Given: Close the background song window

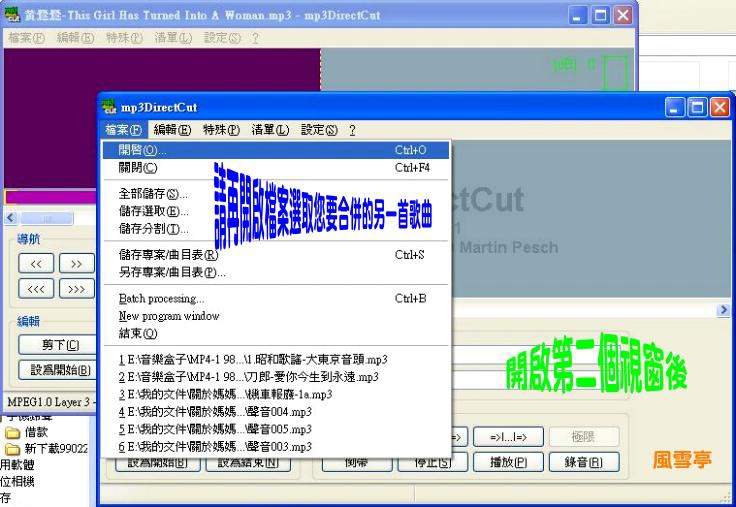Looking at the screenshot, I should 623,15.
